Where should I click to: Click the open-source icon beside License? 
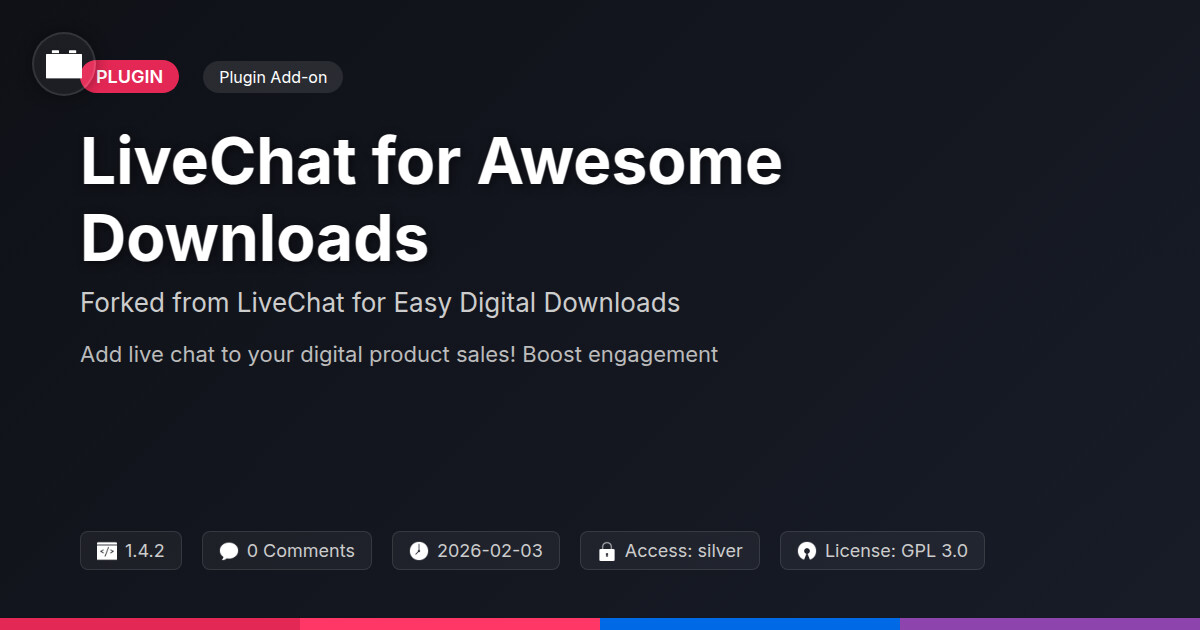point(807,551)
